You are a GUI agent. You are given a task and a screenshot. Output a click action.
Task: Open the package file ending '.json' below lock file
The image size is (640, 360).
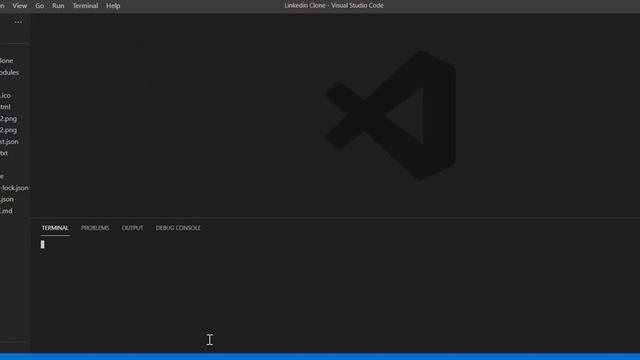[7, 199]
